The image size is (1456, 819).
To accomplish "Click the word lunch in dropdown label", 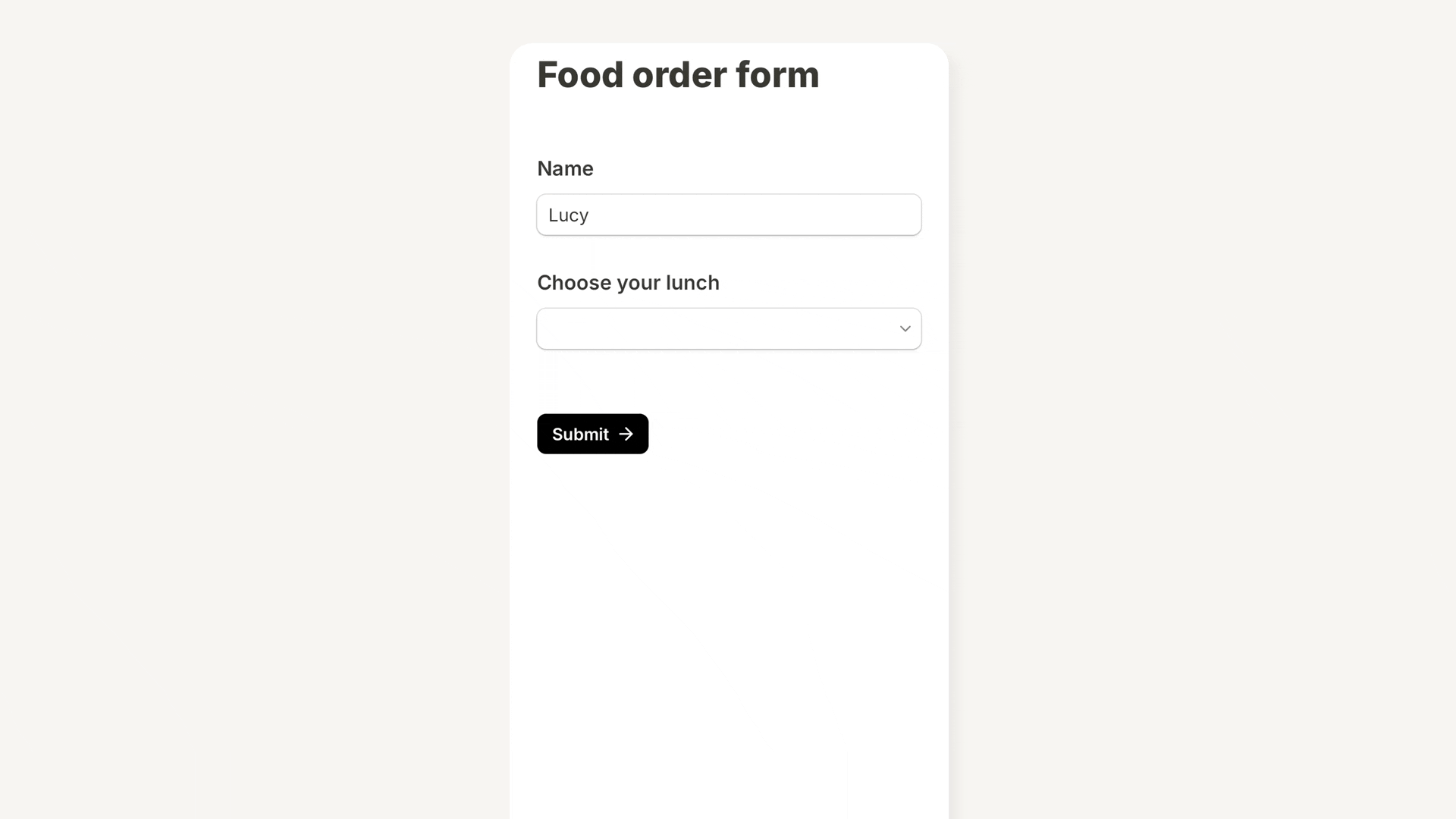I will point(692,283).
